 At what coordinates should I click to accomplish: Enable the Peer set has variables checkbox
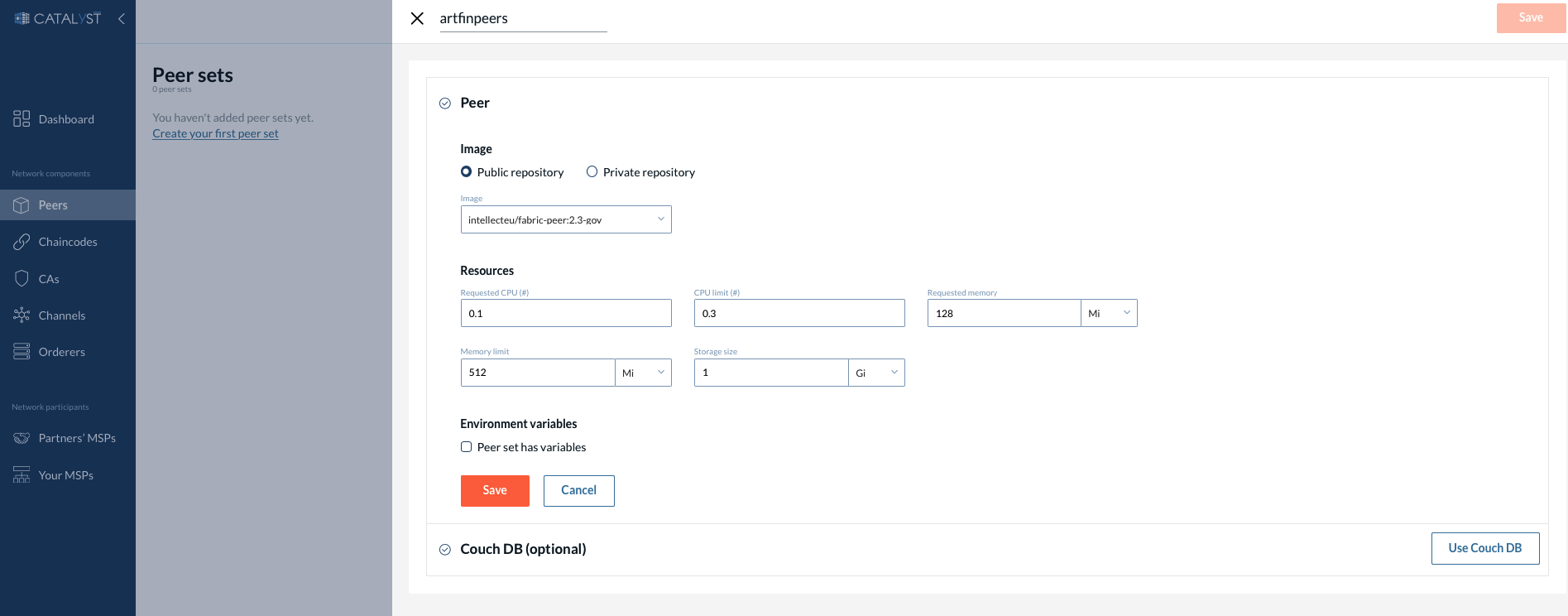pyautogui.click(x=467, y=447)
